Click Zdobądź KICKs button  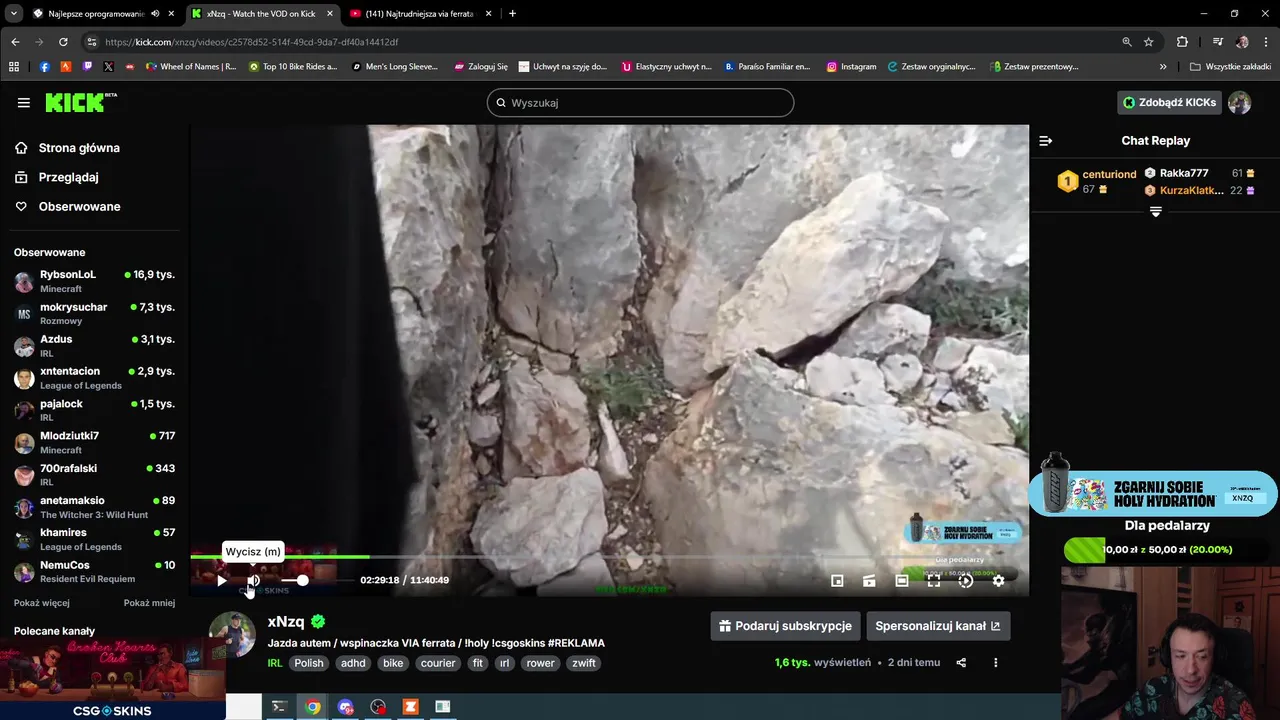[1169, 102]
